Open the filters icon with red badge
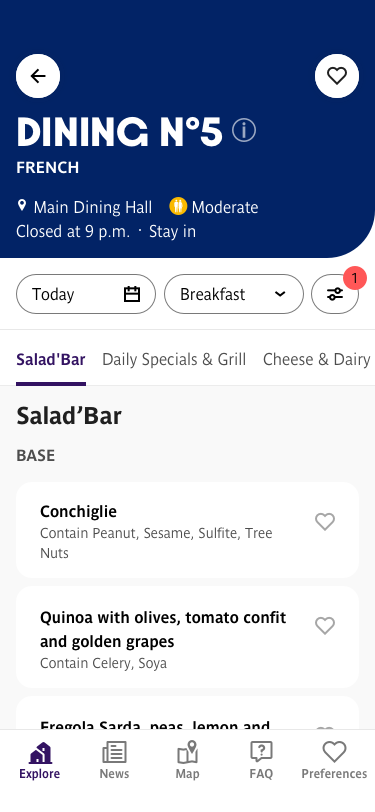375x812 pixels. 335,294
